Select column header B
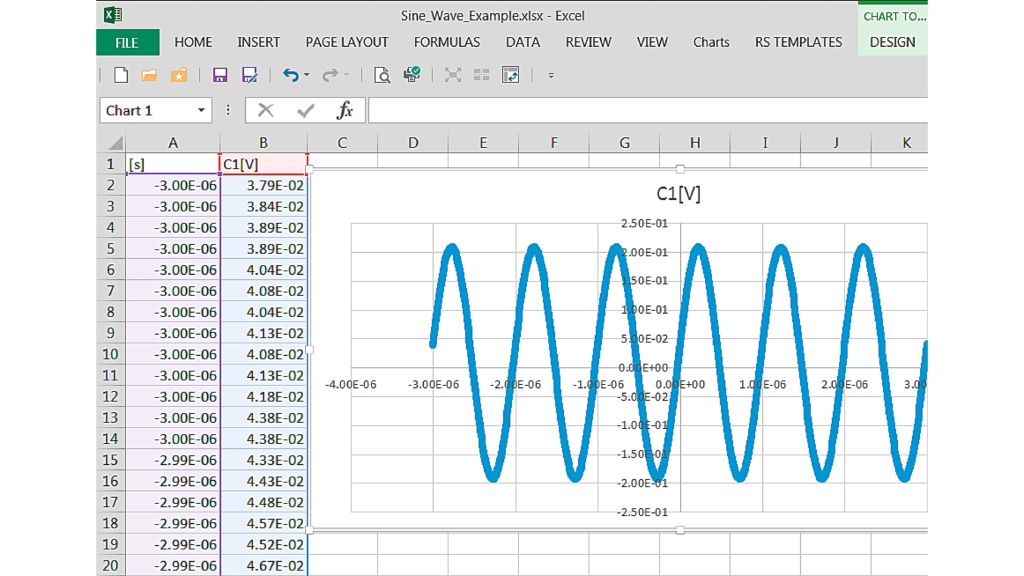The image size is (1024, 576). point(262,142)
